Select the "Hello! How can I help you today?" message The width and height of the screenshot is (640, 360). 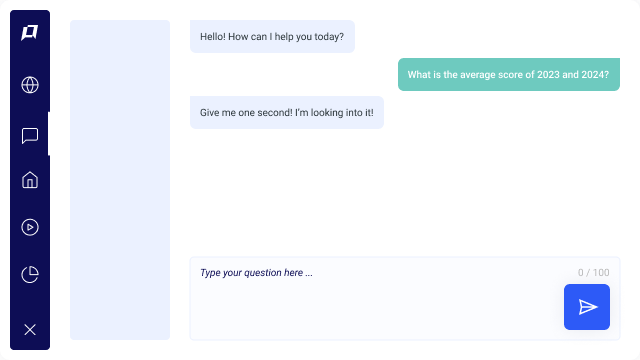click(x=272, y=36)
